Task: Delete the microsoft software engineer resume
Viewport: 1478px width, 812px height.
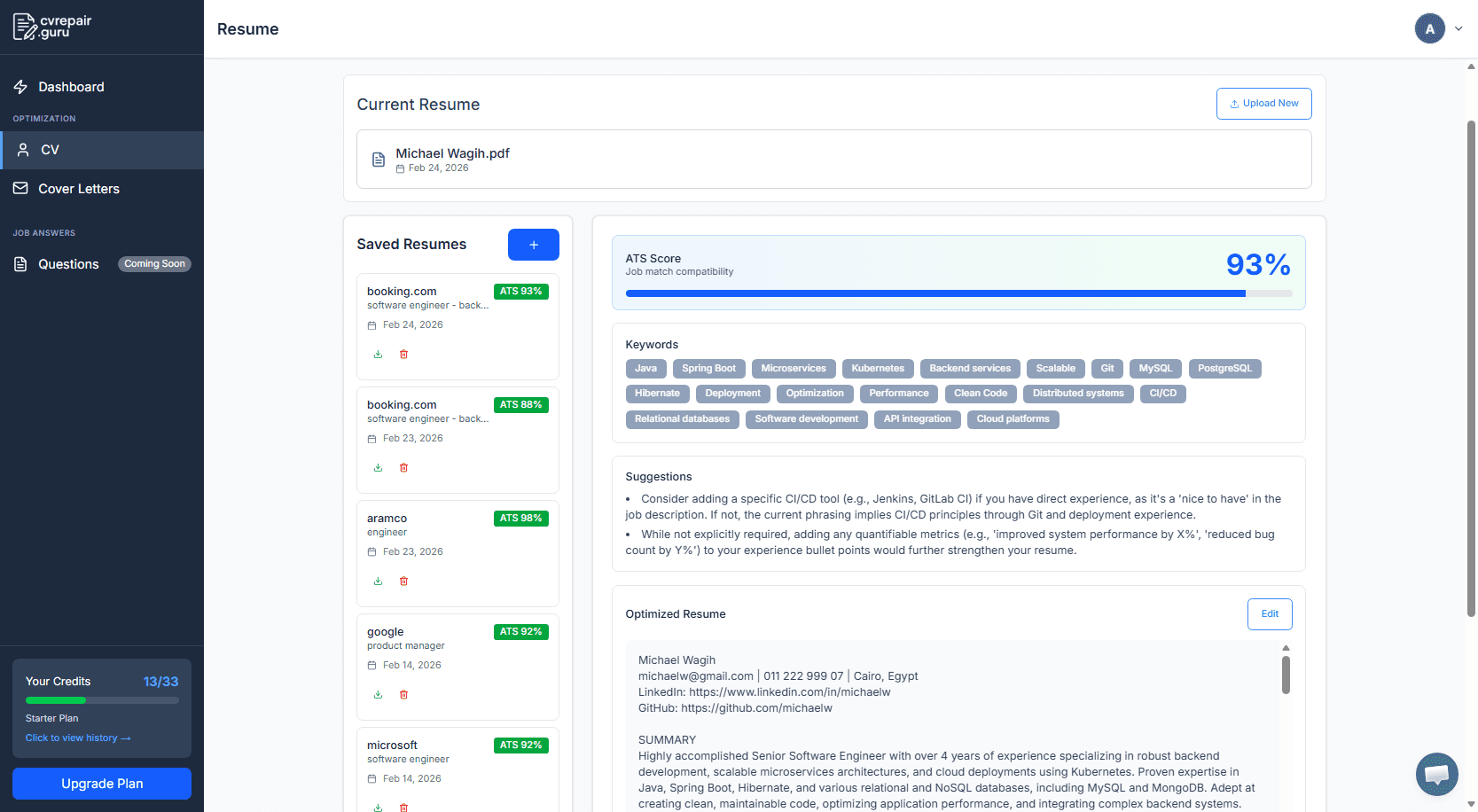Action: pos(403,807)
